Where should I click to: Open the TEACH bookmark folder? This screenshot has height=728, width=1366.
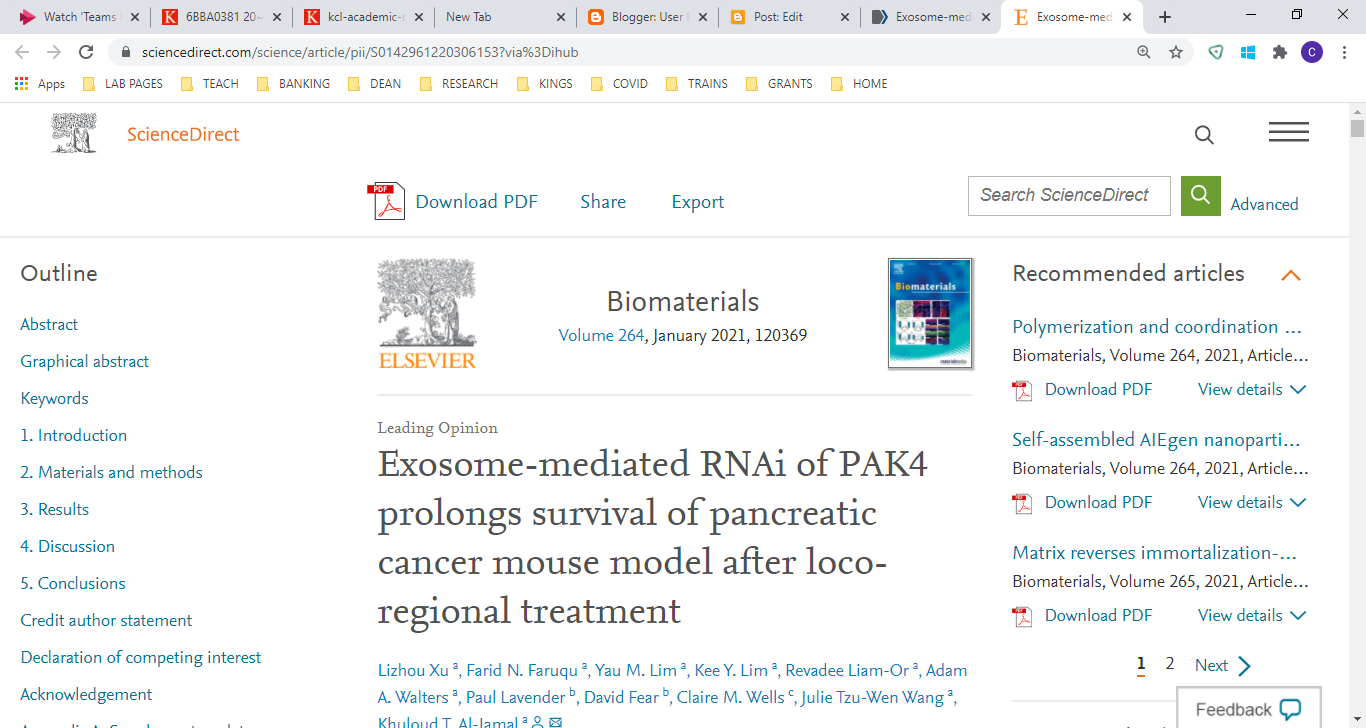click(210, 84)
